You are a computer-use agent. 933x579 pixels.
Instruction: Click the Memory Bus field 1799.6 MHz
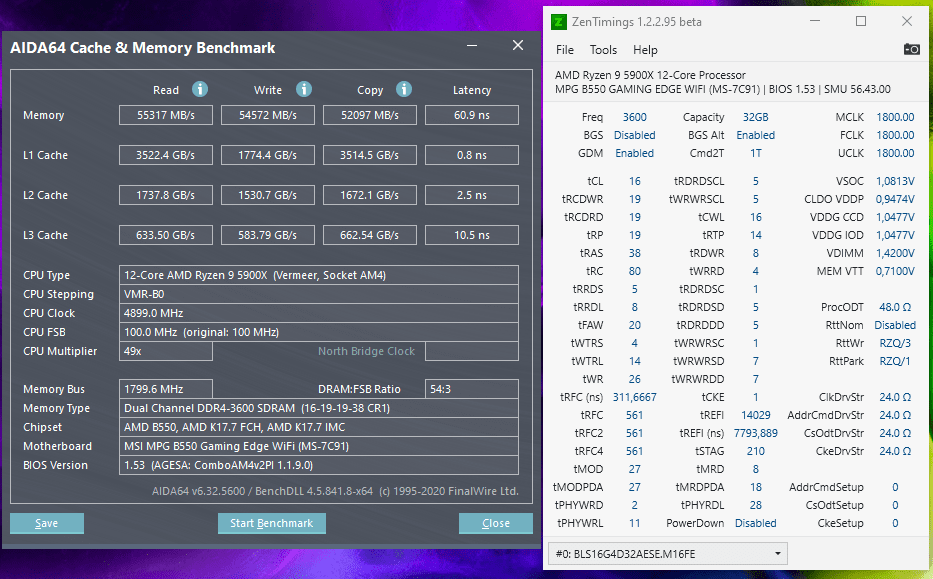tap(166, 389)
